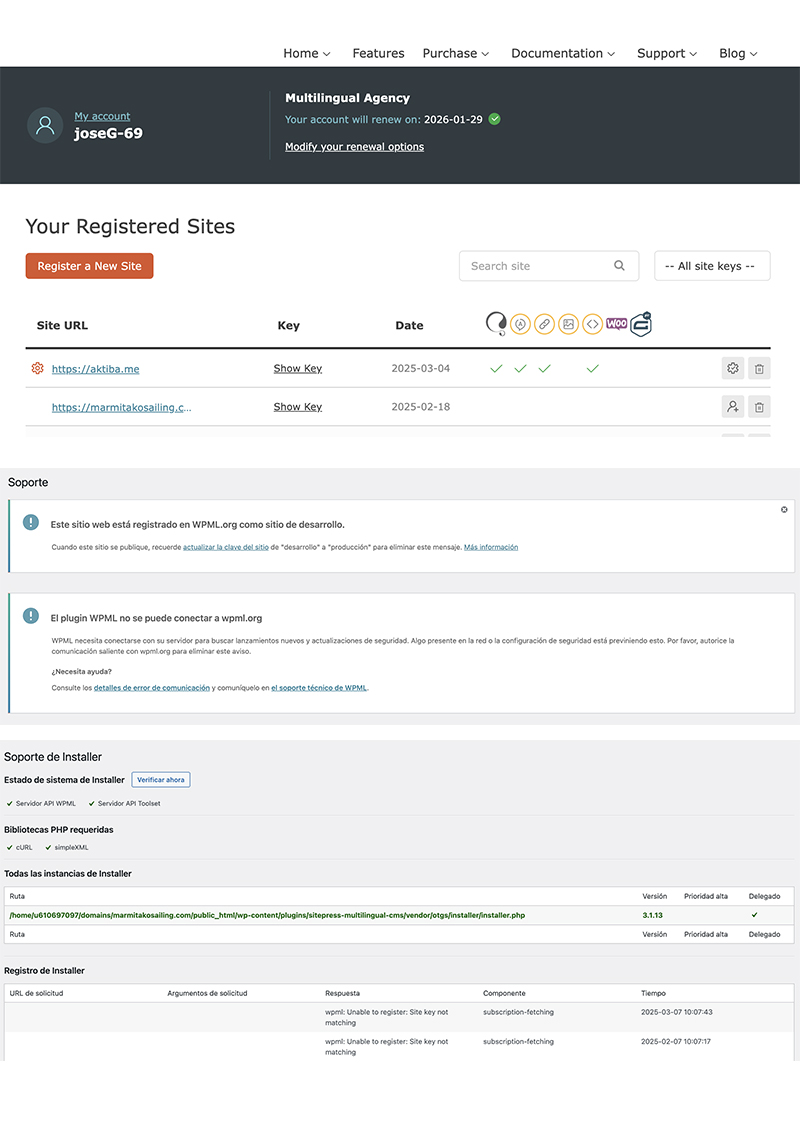Click the Multilingual Agency account type
Viewport: 800px width, 1124px height.
348,97
